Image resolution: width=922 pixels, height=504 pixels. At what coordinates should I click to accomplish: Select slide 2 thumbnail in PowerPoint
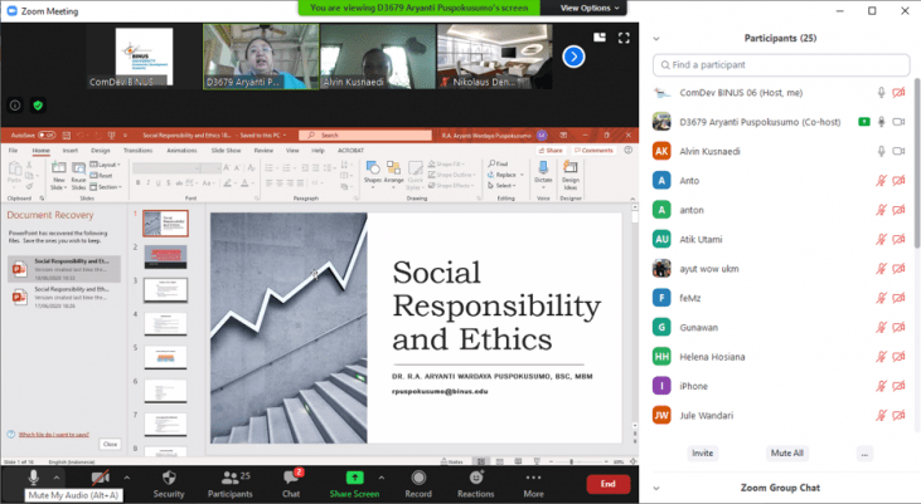pos(166,257)
